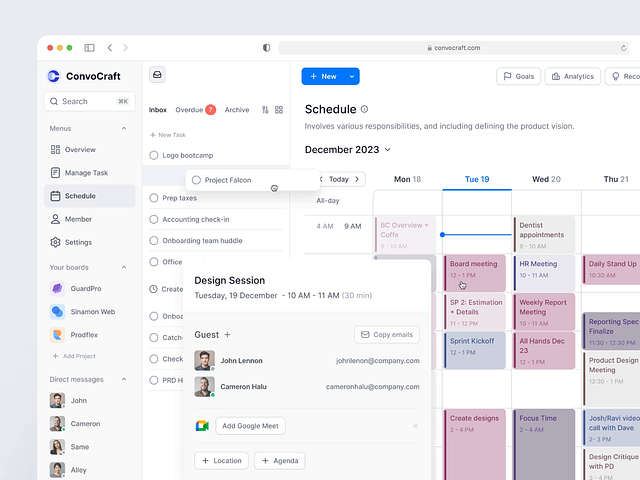Click John Lennon's avatar in guest list
The image size is (640, 480).
point(204,360)
